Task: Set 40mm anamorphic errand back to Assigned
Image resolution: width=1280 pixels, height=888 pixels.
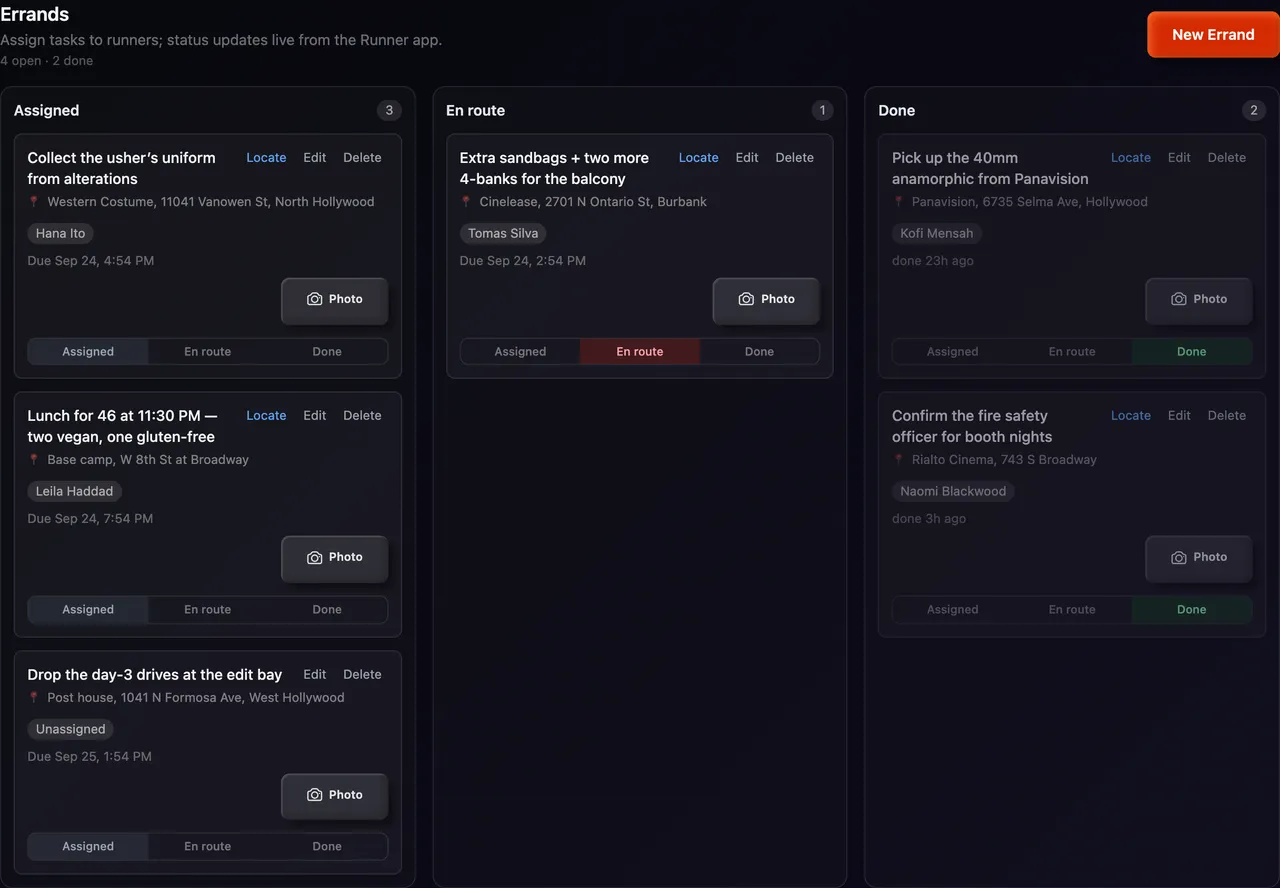Action: coord(952,352)
